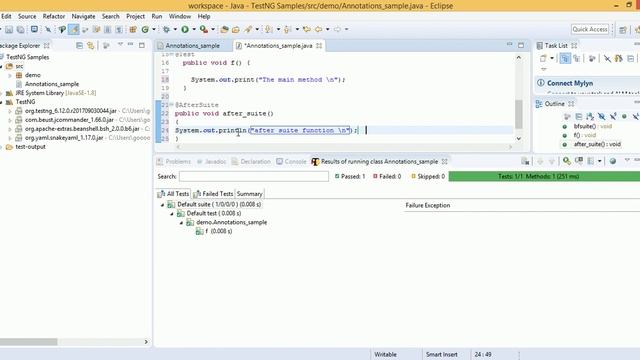Expand the demo package node
This screenshot has width=640, height=360.
(x=10, y=75)
